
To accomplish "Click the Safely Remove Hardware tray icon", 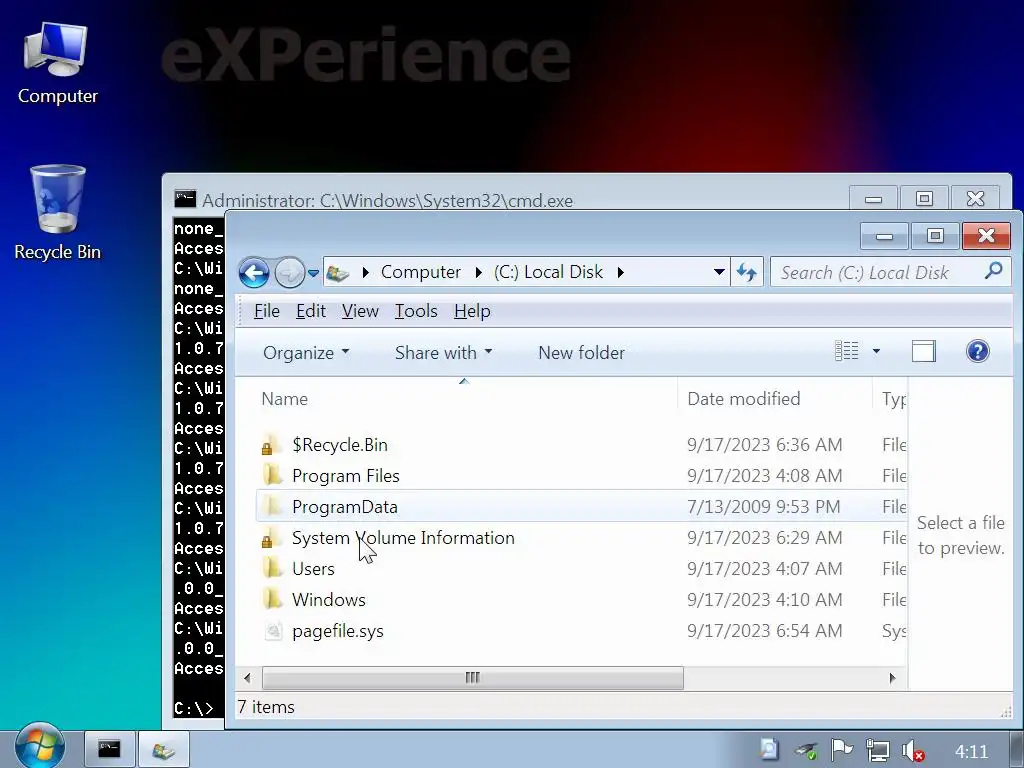I will [x=807, y=751].
